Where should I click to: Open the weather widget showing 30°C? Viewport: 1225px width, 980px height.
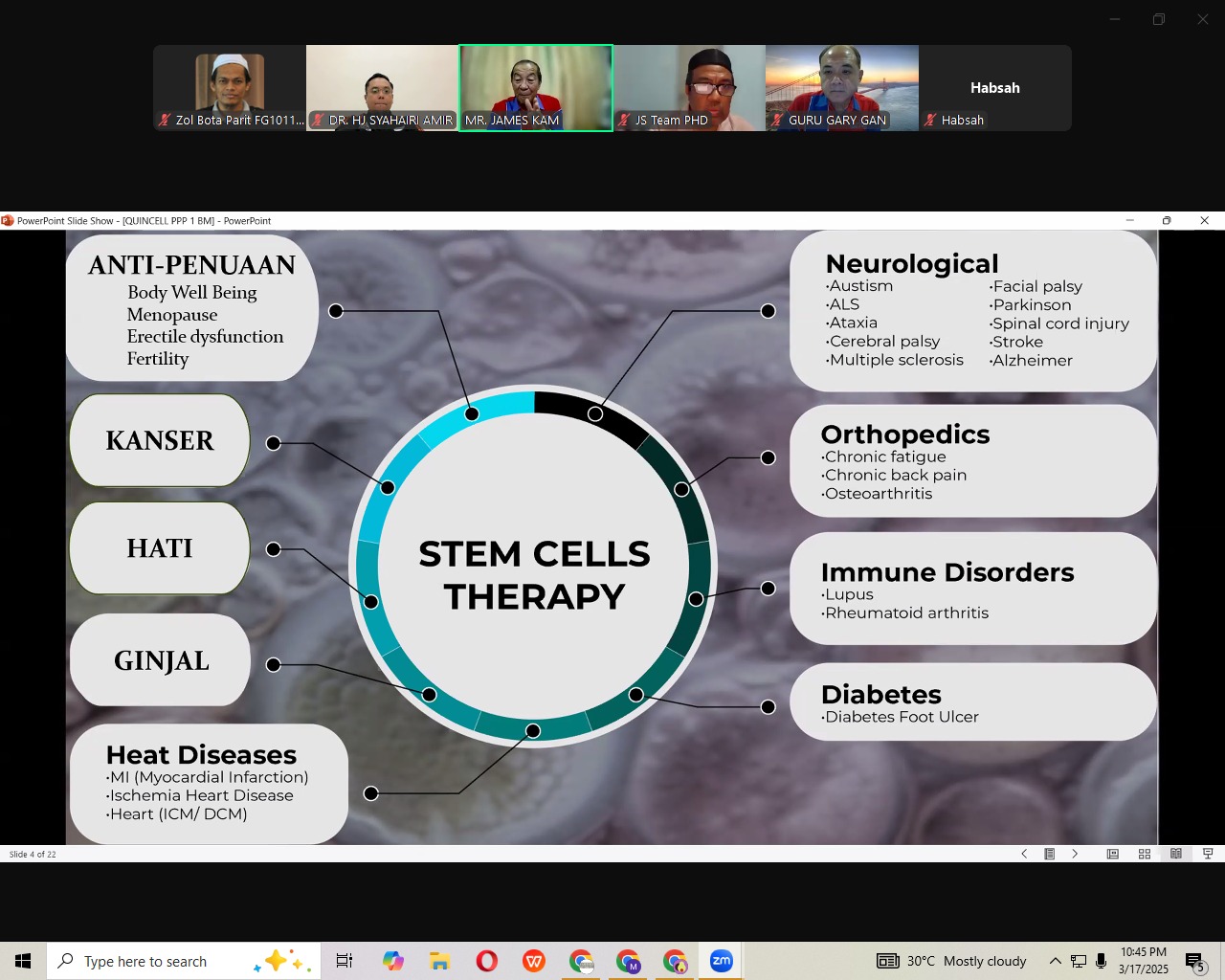click(x=952, y=961)
